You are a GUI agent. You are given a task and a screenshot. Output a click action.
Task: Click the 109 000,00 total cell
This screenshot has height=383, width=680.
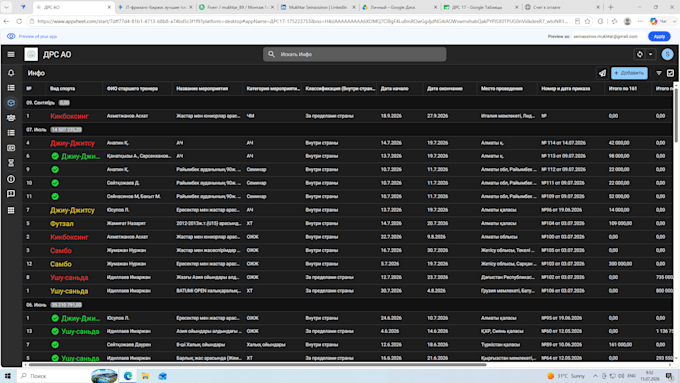pos(620,223)
